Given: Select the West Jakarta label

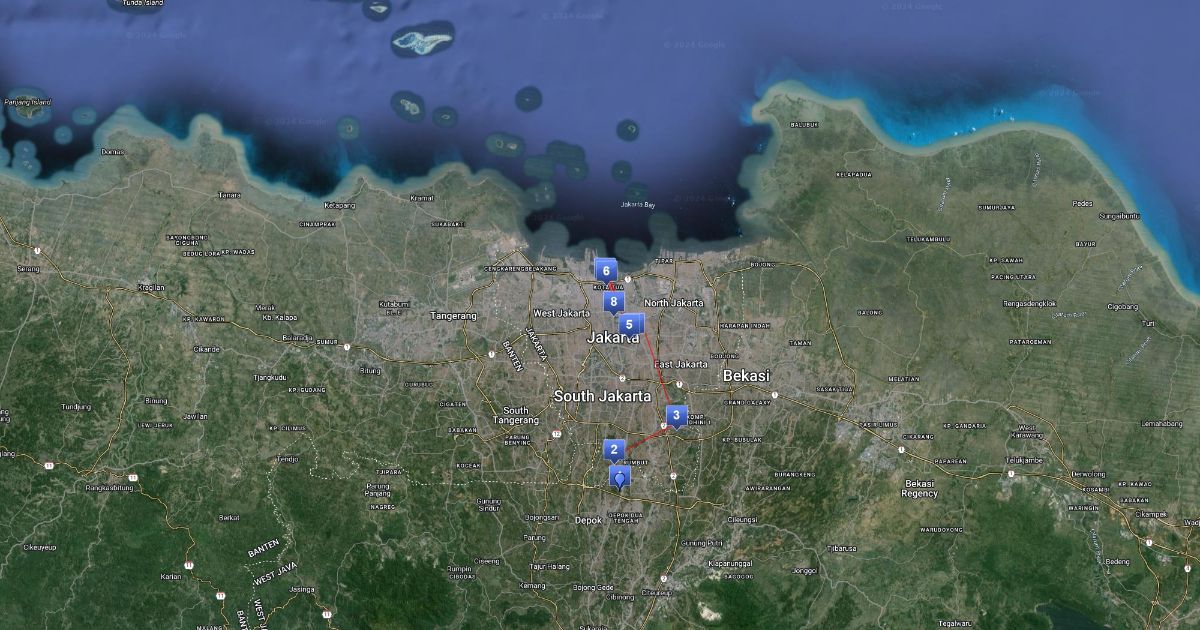Looking at the screenshot, I should pos(561,313).
